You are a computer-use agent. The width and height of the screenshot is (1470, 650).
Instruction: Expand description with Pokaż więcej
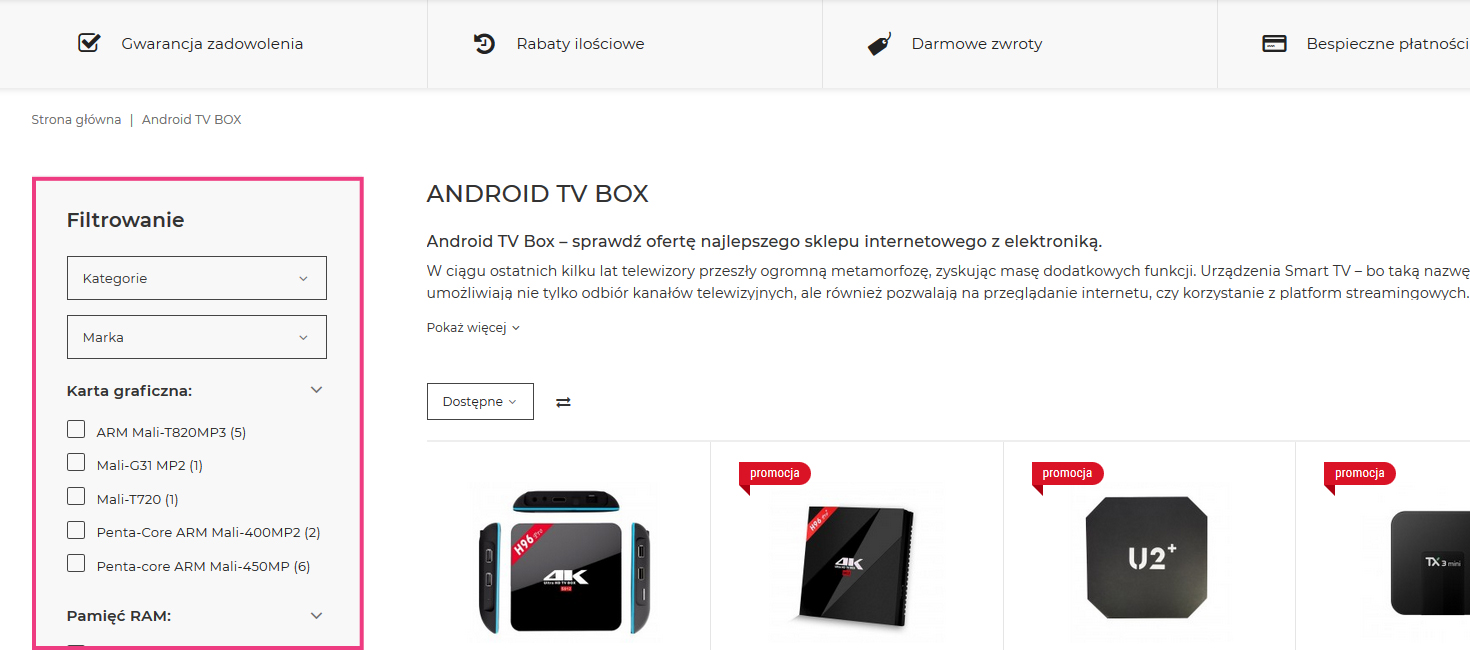coord(473,327)
